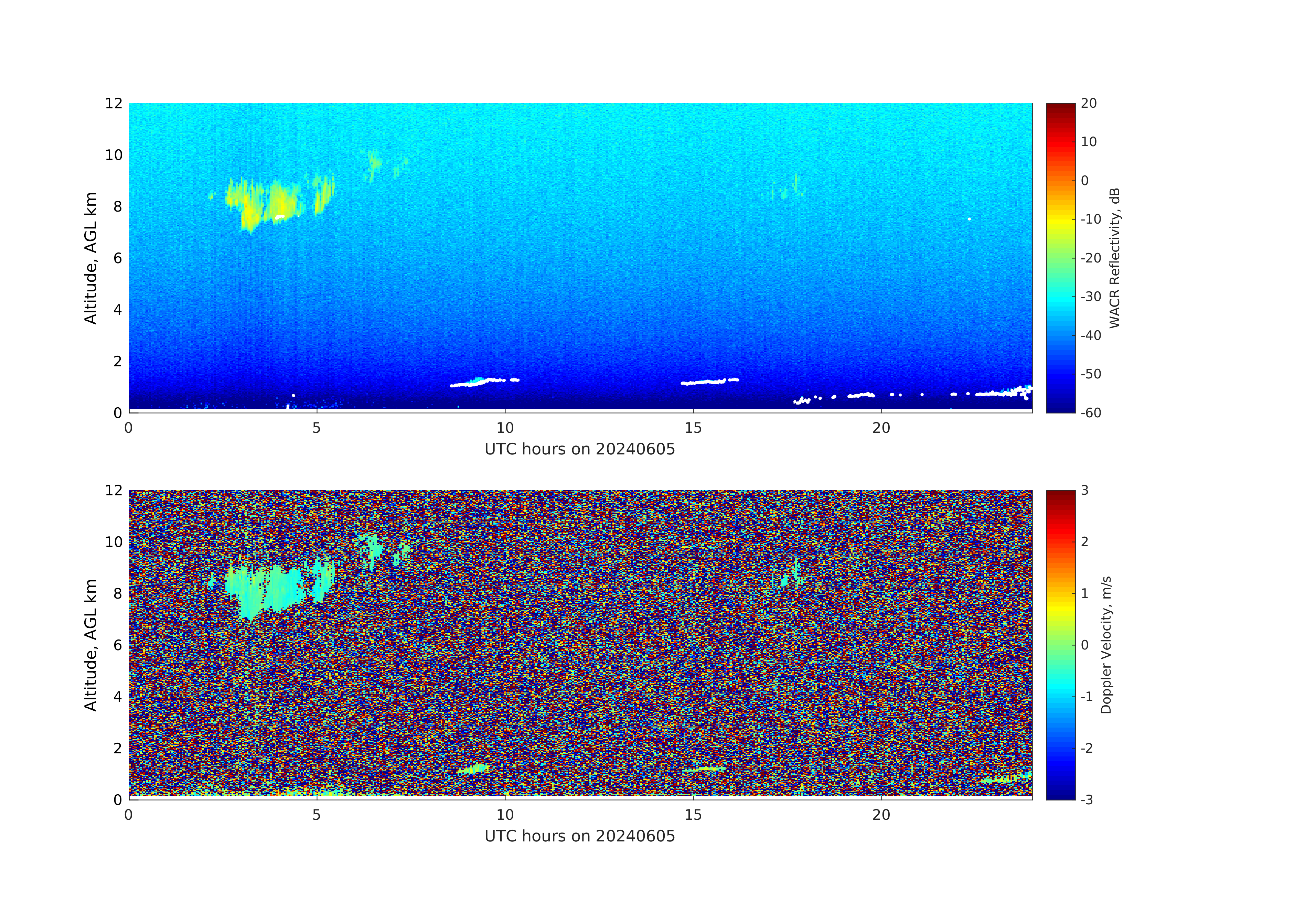This screenshot has width=1316, height=903.
Task: Click the x-axis tick '20' of the bottom plot
Action: point(881,815)
